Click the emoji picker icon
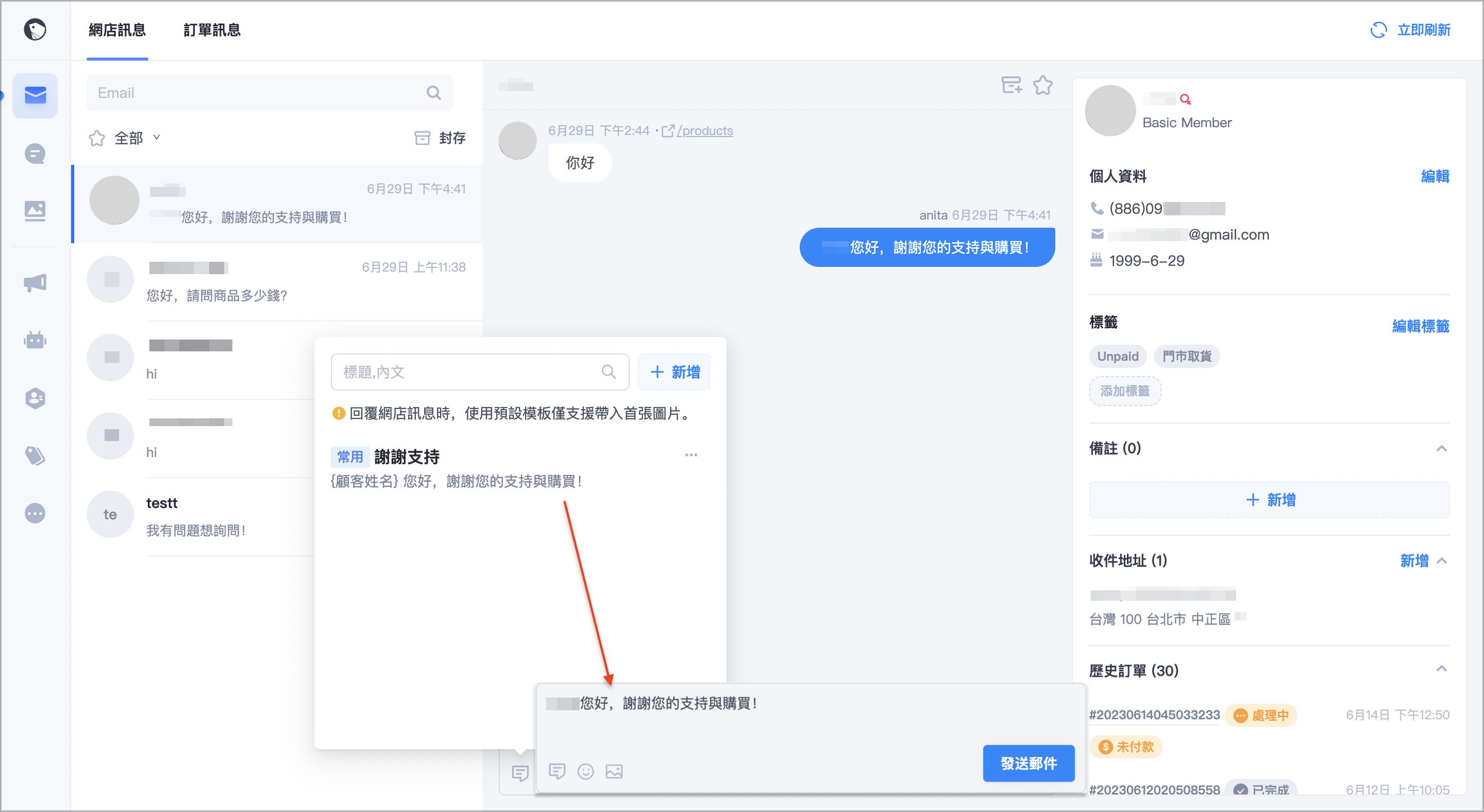 click(x=585, y=771)
